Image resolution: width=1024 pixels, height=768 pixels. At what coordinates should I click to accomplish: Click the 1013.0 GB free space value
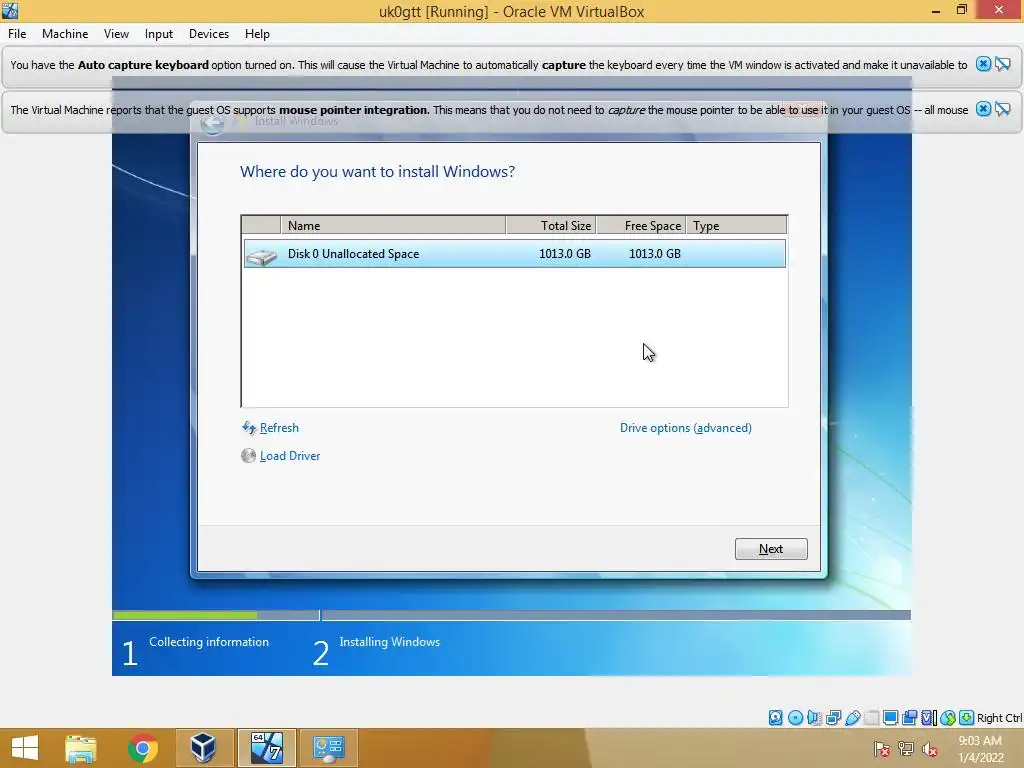coord(654,253)
